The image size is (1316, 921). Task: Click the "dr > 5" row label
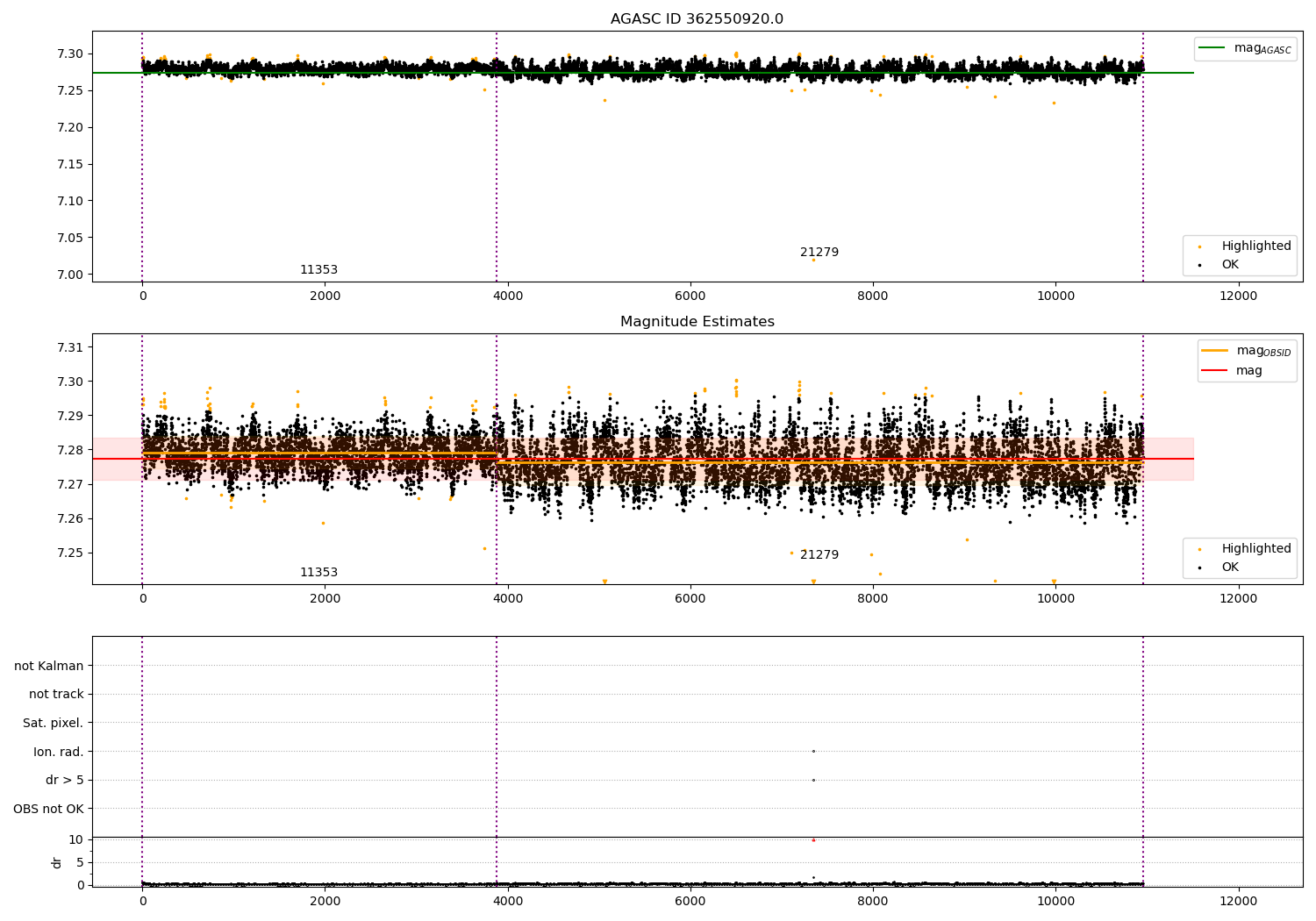(x=65, y=780)
